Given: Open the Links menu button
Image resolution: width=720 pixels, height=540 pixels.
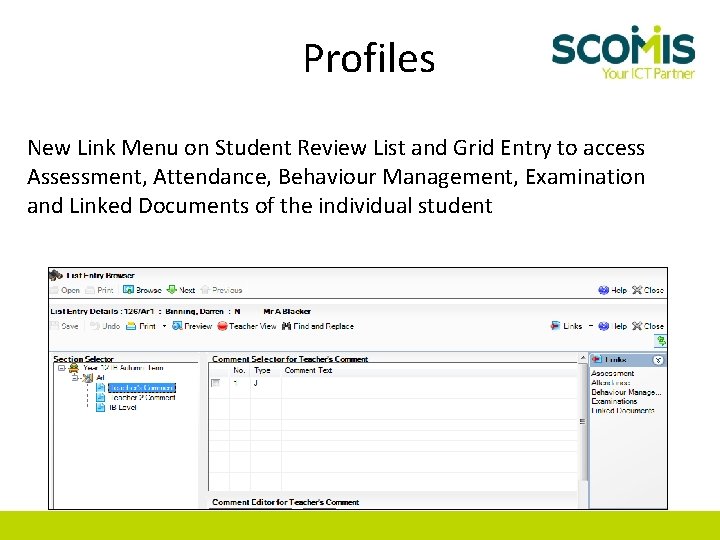Looking at the screenshot, I should coord(566,326).
